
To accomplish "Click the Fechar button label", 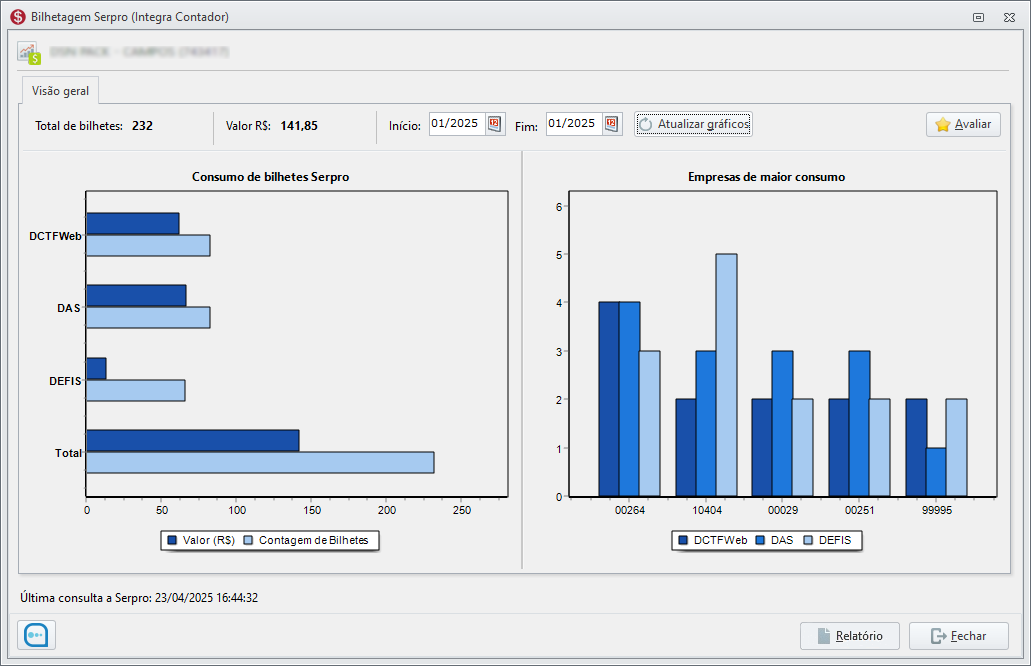I will tap(969, 636).
